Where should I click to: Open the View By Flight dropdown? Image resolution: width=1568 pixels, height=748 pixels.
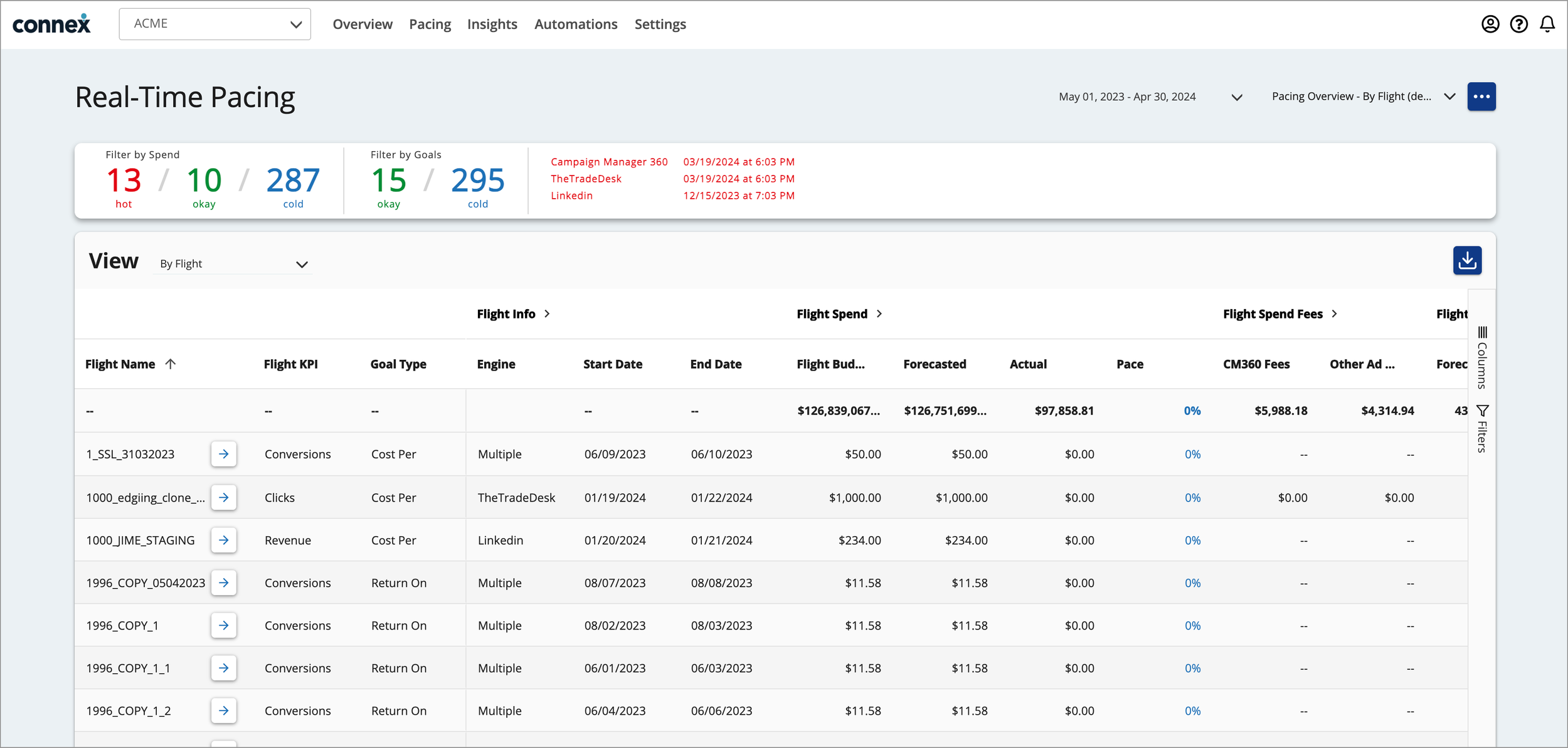(x=233, y=264)
